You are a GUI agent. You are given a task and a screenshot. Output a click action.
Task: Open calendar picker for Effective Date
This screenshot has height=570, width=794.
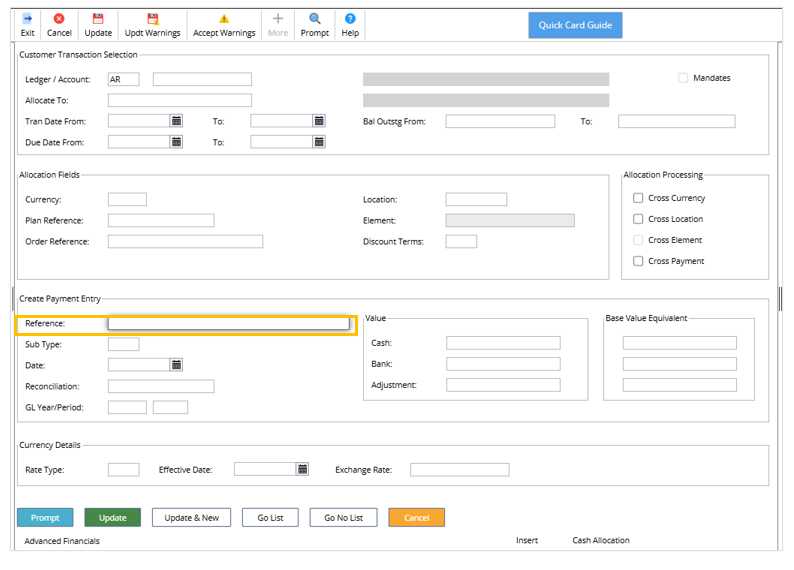(302, 469)
